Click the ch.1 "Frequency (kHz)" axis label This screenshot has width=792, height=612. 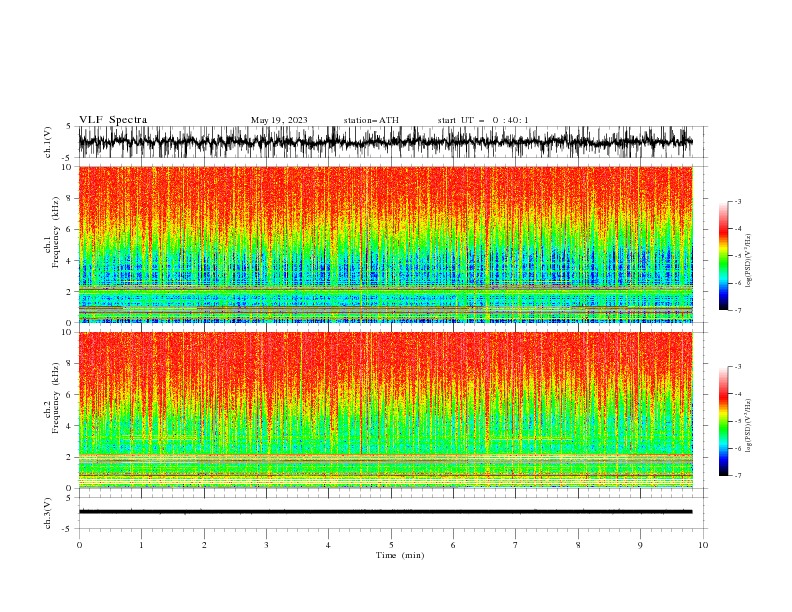coord(56,232)
